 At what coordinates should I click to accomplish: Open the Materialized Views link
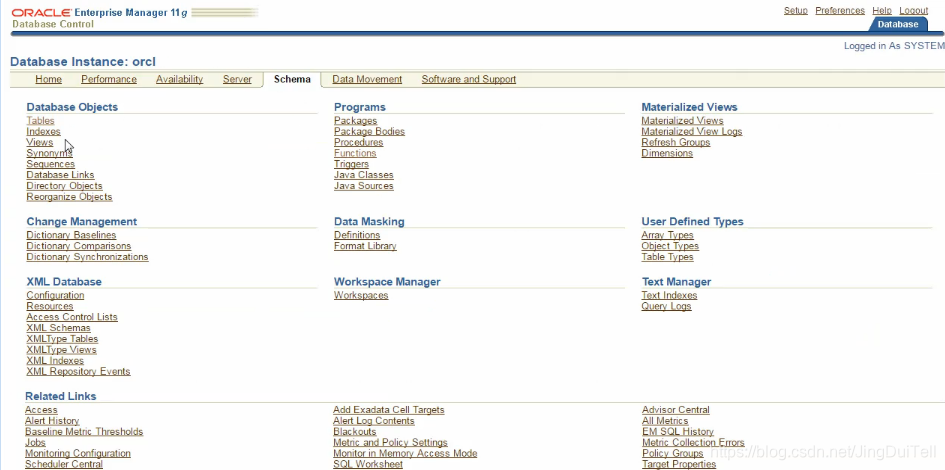[682, 121]
